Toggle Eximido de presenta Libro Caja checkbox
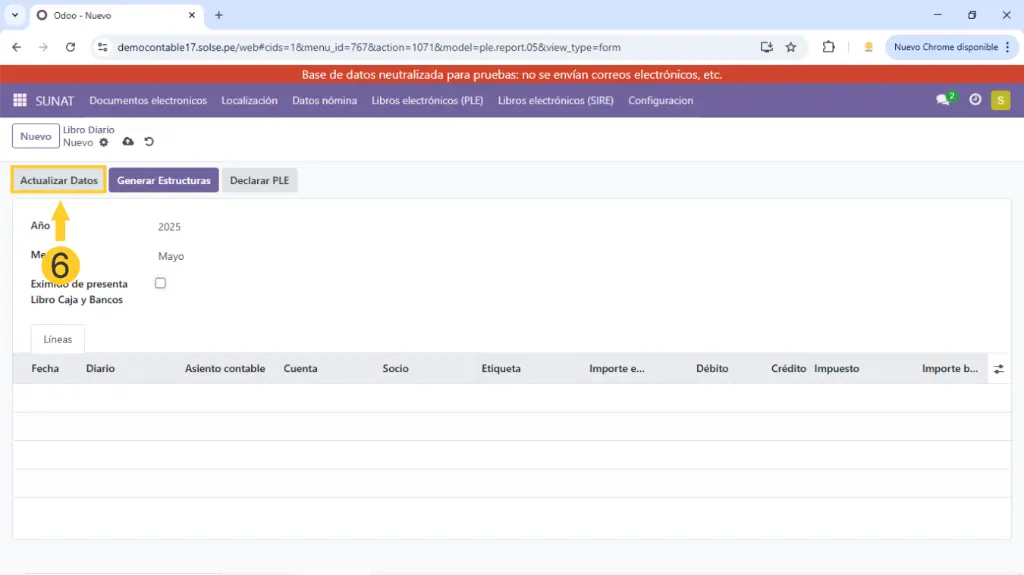The height and width of the screenshot is (575, 1024). [160, 284]
